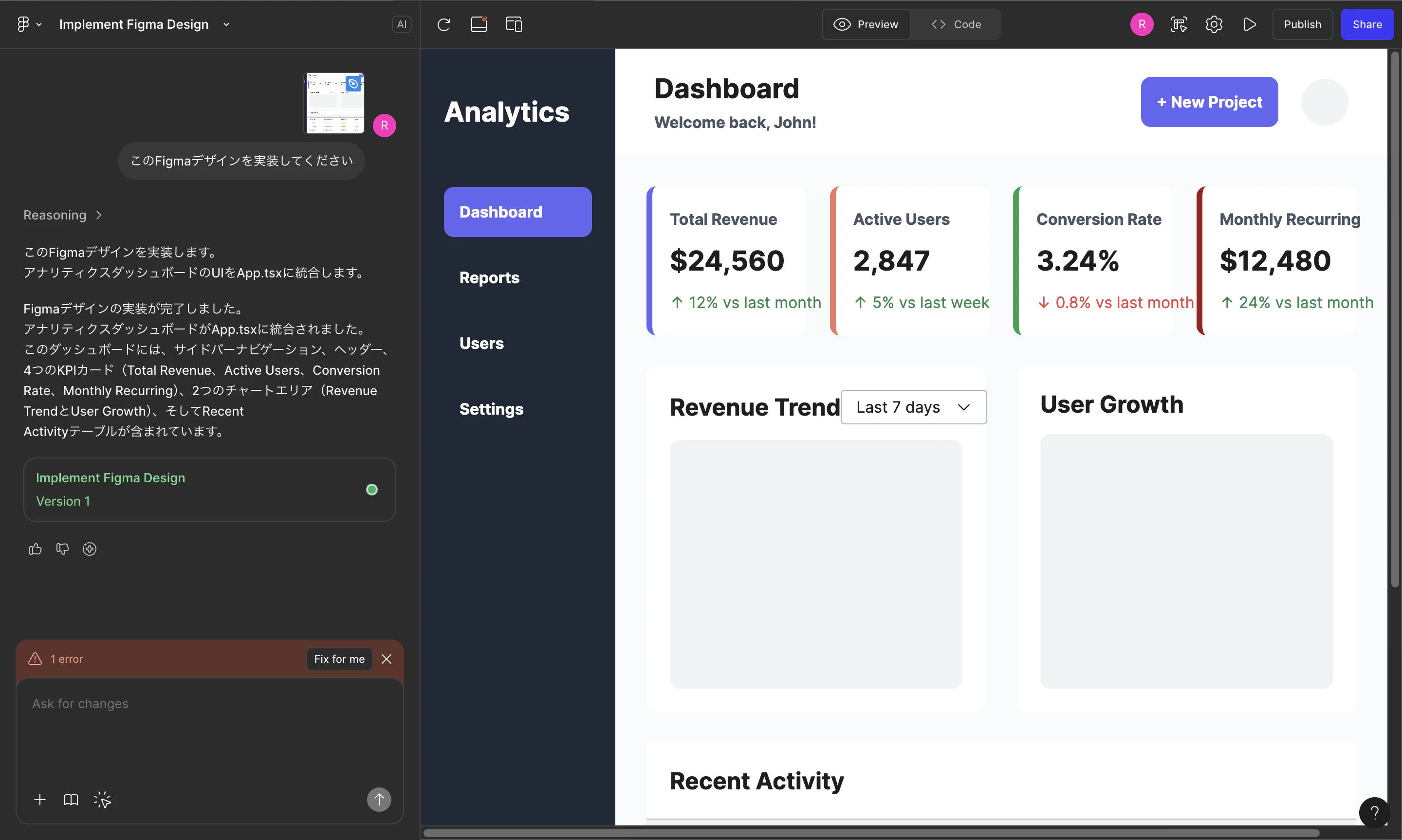The image size is (1402, 840).
Task: Click the desktop viewport layout icon
Action: point(479,24)
